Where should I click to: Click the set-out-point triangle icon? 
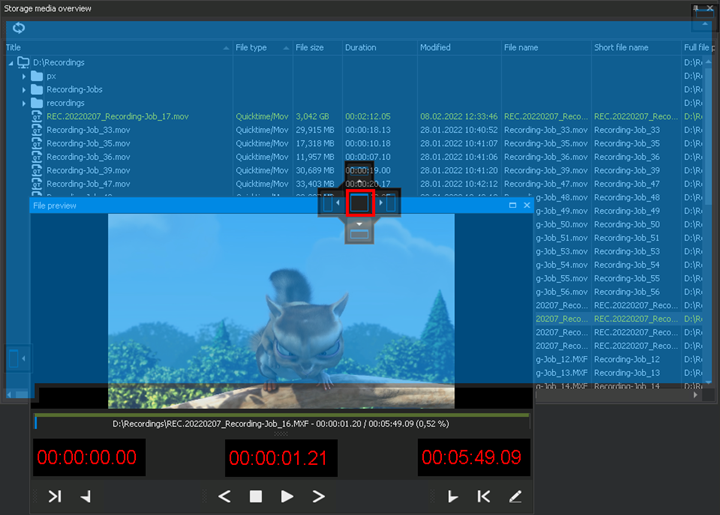pyautogui.click(x=85, y=496)
